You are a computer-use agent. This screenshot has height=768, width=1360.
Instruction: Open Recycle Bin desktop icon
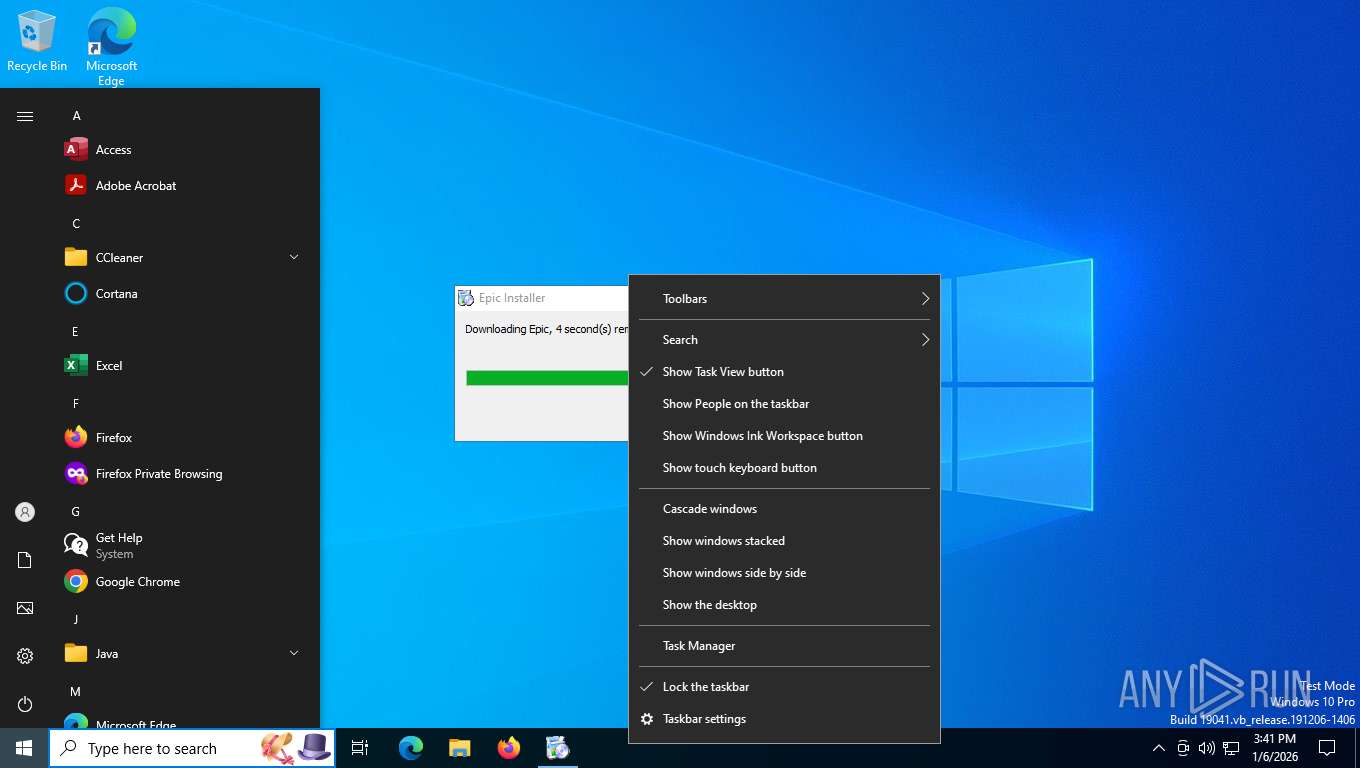point(37,42)
